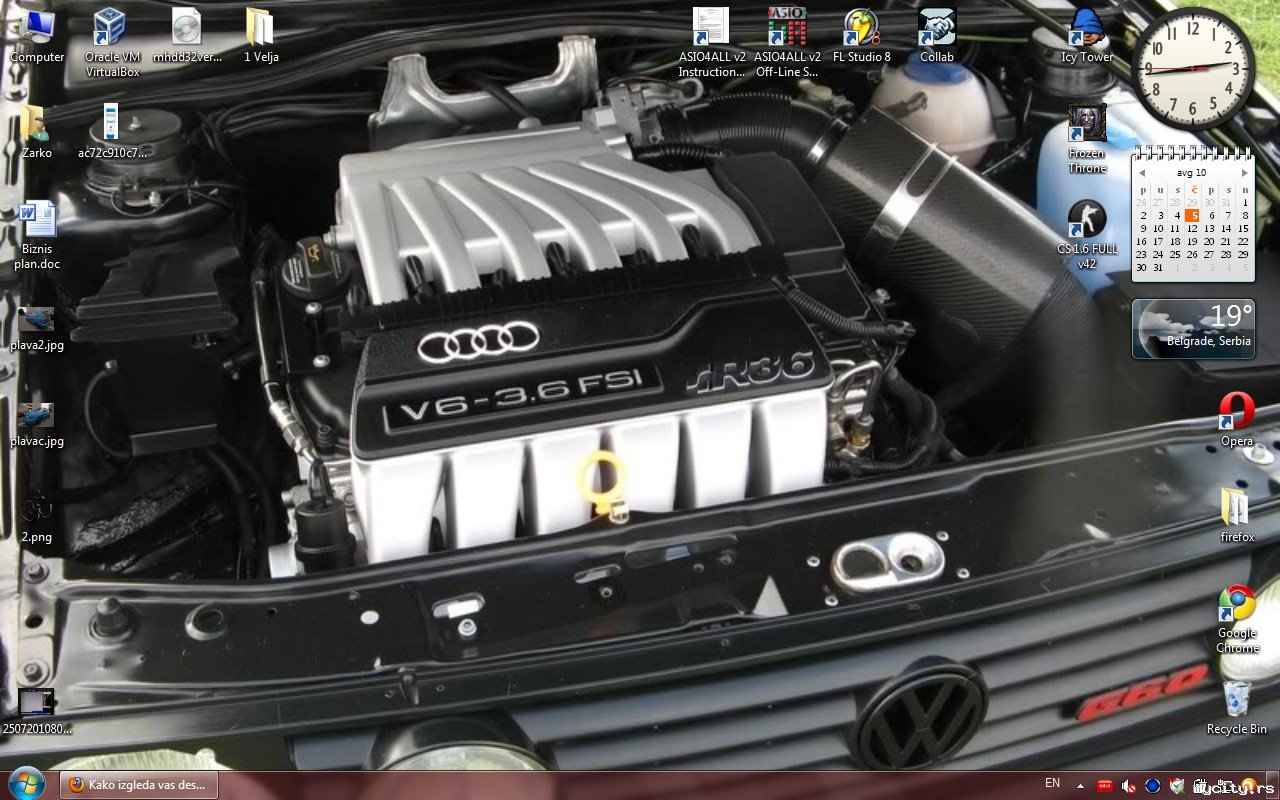This screenshot has width=1280, height=800.
Task: Select the Collab shortcut icon
Action: (x=937, y=36)
